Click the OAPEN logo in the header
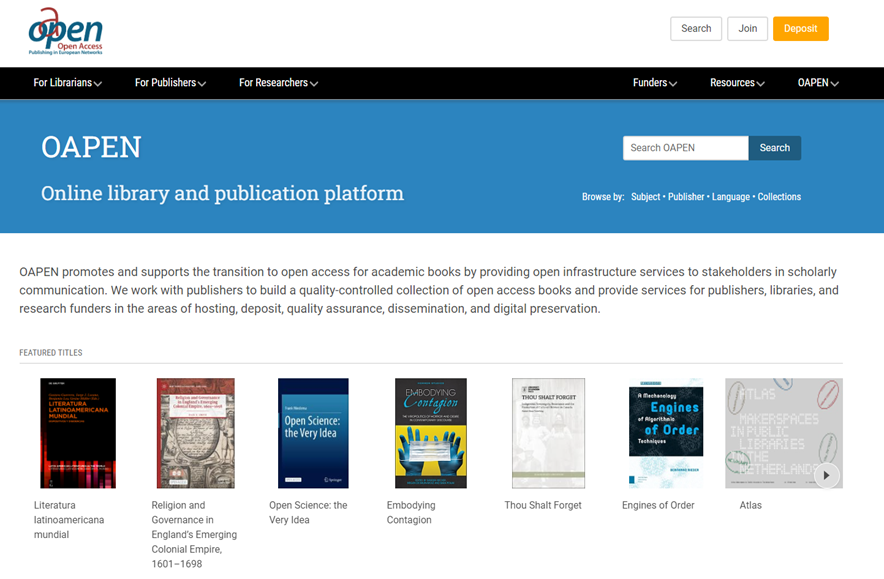 66,32
